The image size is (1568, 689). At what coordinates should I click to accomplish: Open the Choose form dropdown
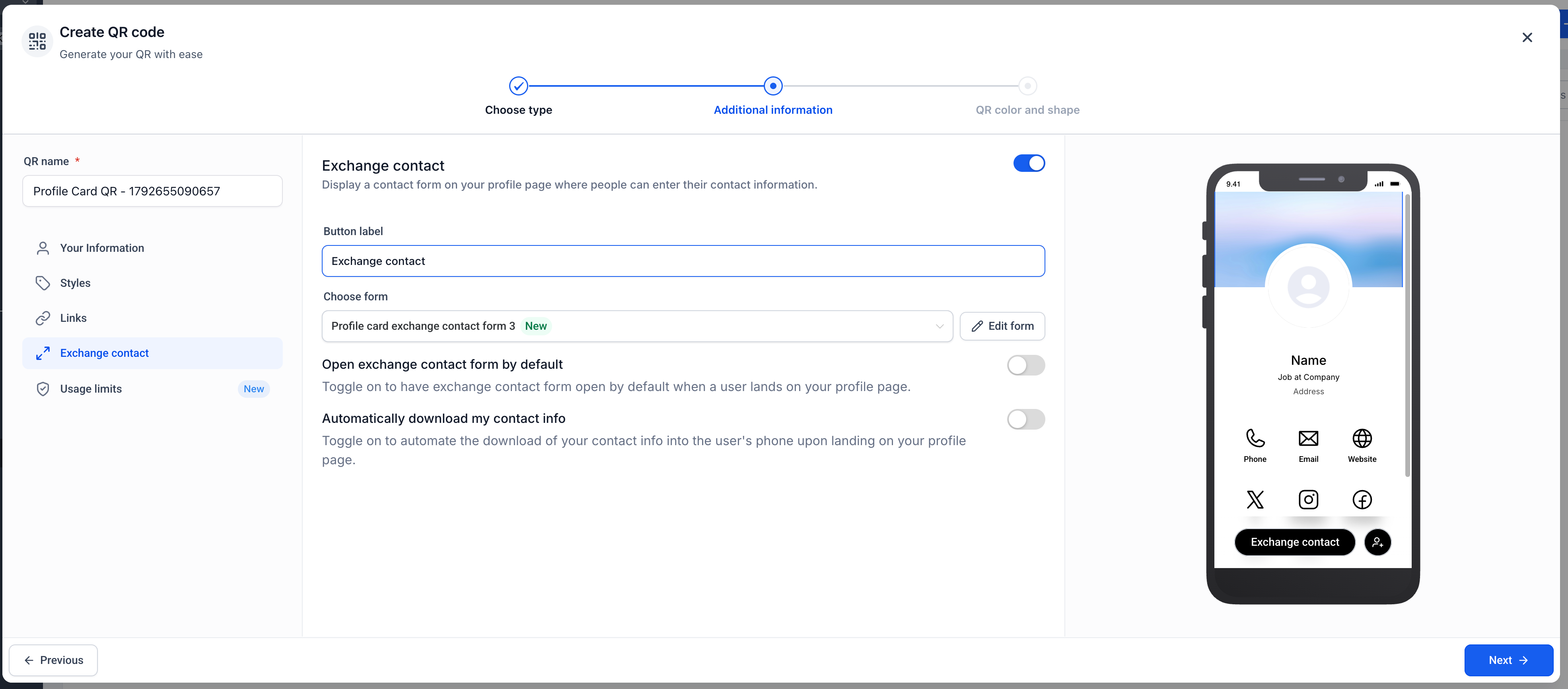pyautogui.click(x=637, y=326)
